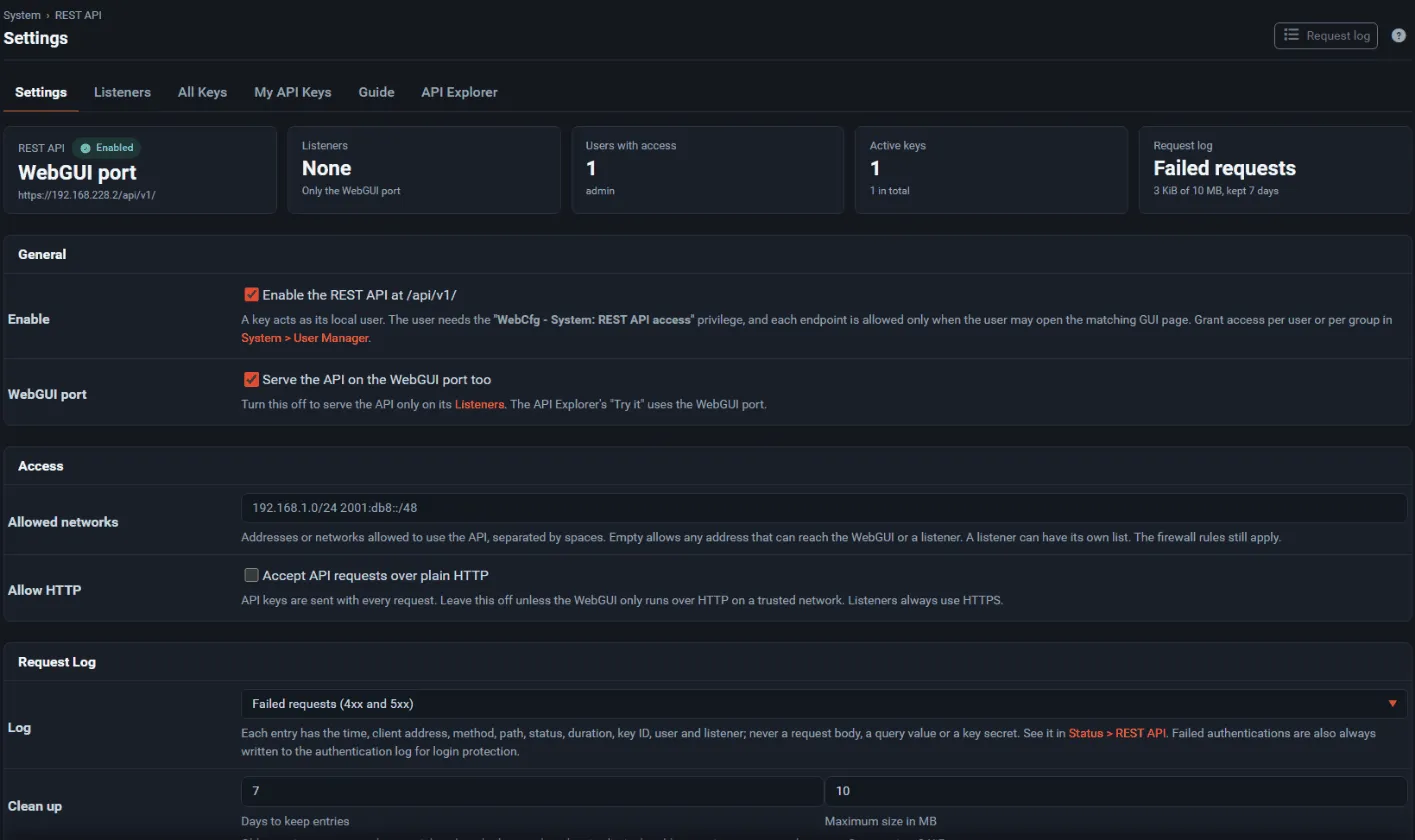Click the Listeners summary card showing None
The width and height of the screenshot is (1415, 840).
[424, 170]
